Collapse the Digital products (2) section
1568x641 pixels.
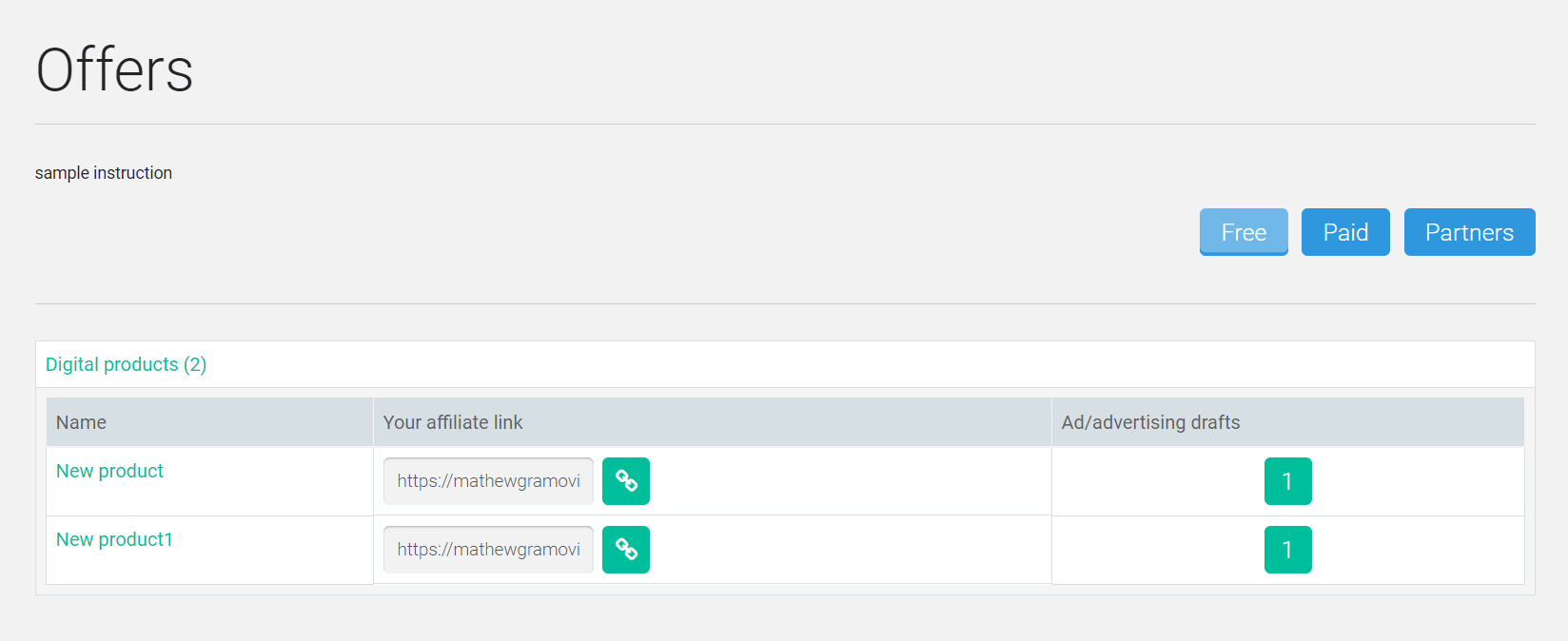(126, 364)
